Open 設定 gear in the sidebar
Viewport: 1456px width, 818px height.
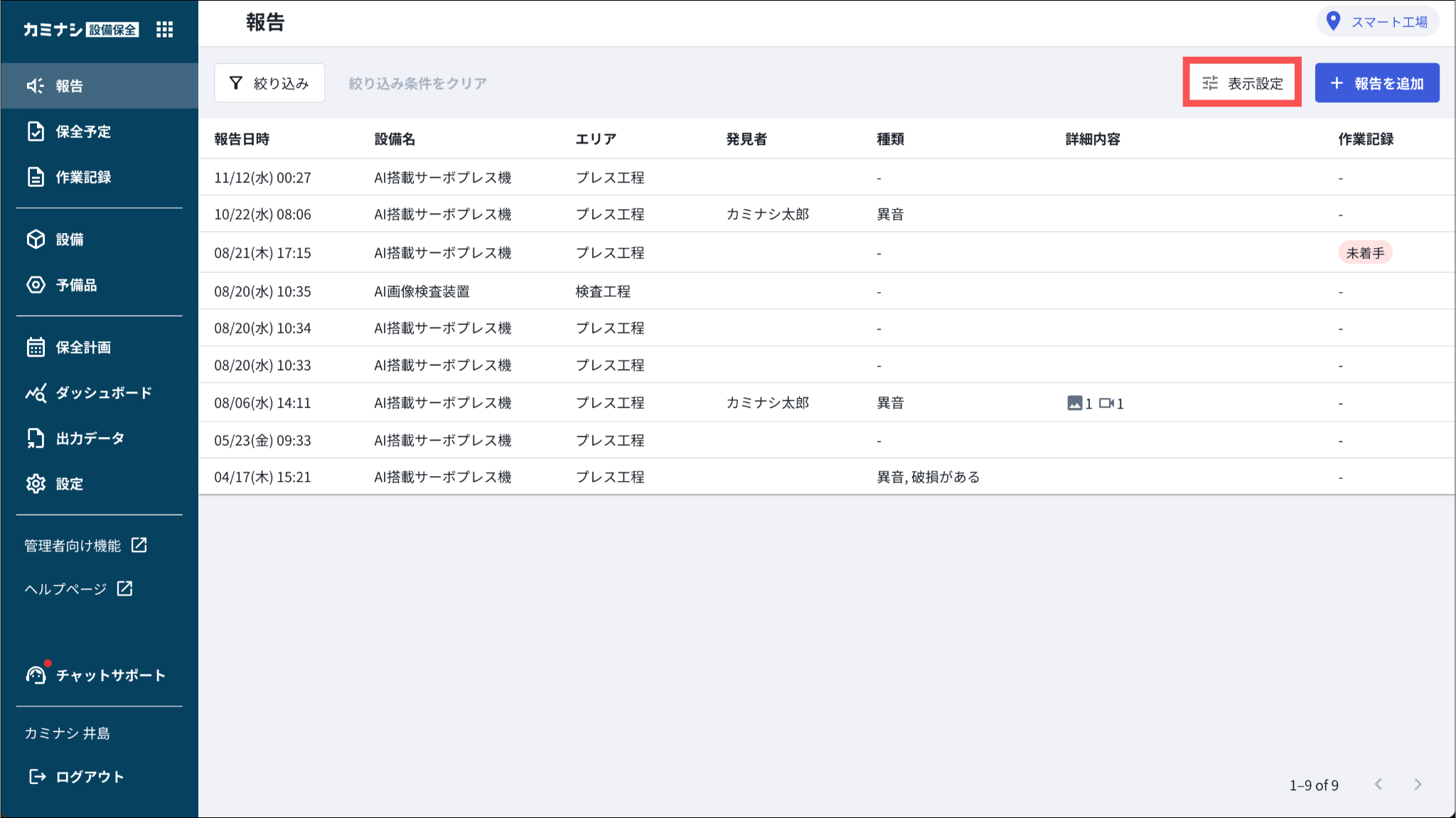pos(36,484)
